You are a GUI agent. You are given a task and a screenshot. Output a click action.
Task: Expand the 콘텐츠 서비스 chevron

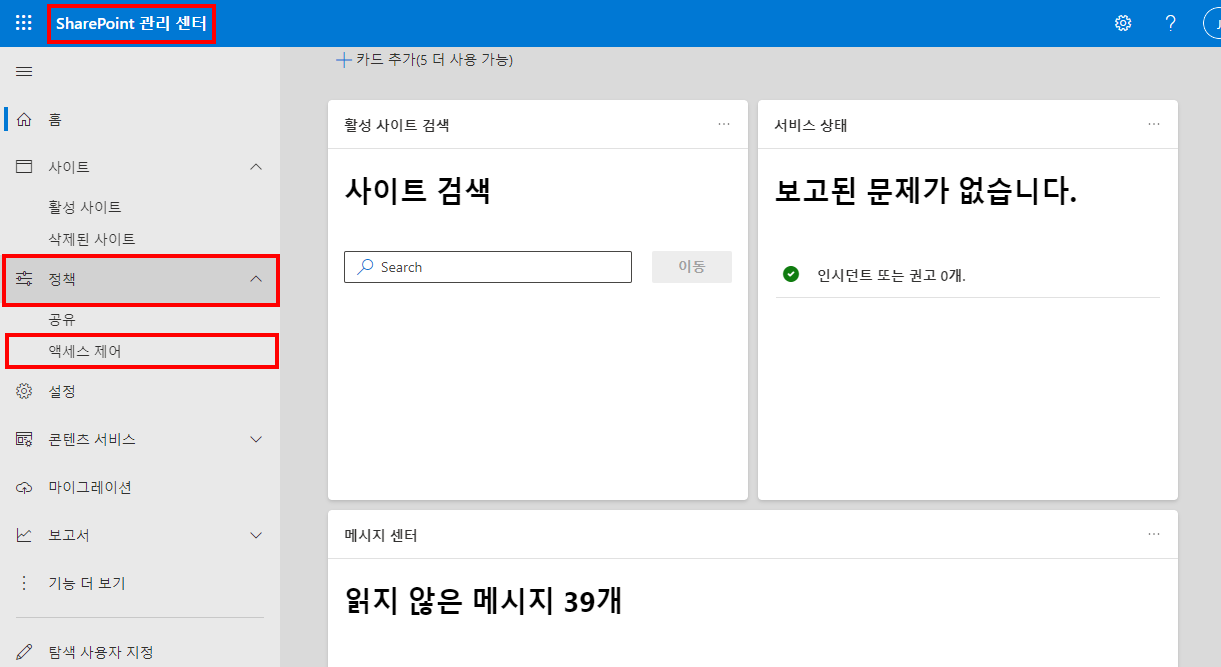pos(256,439)
